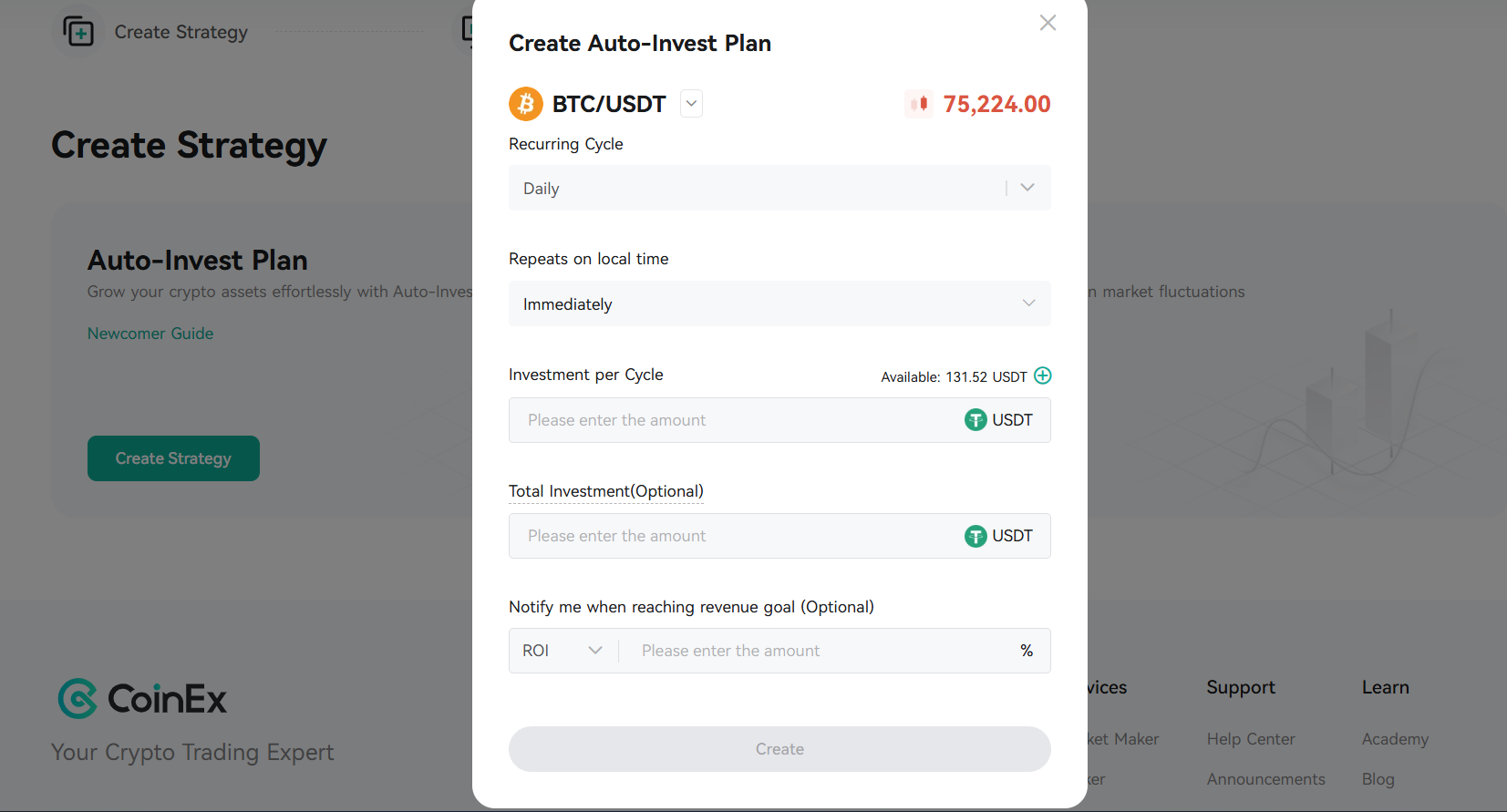Open the Repeats on local time dropdown
The width and height of the screenshot is (1507, 812).
click(779, 303)
